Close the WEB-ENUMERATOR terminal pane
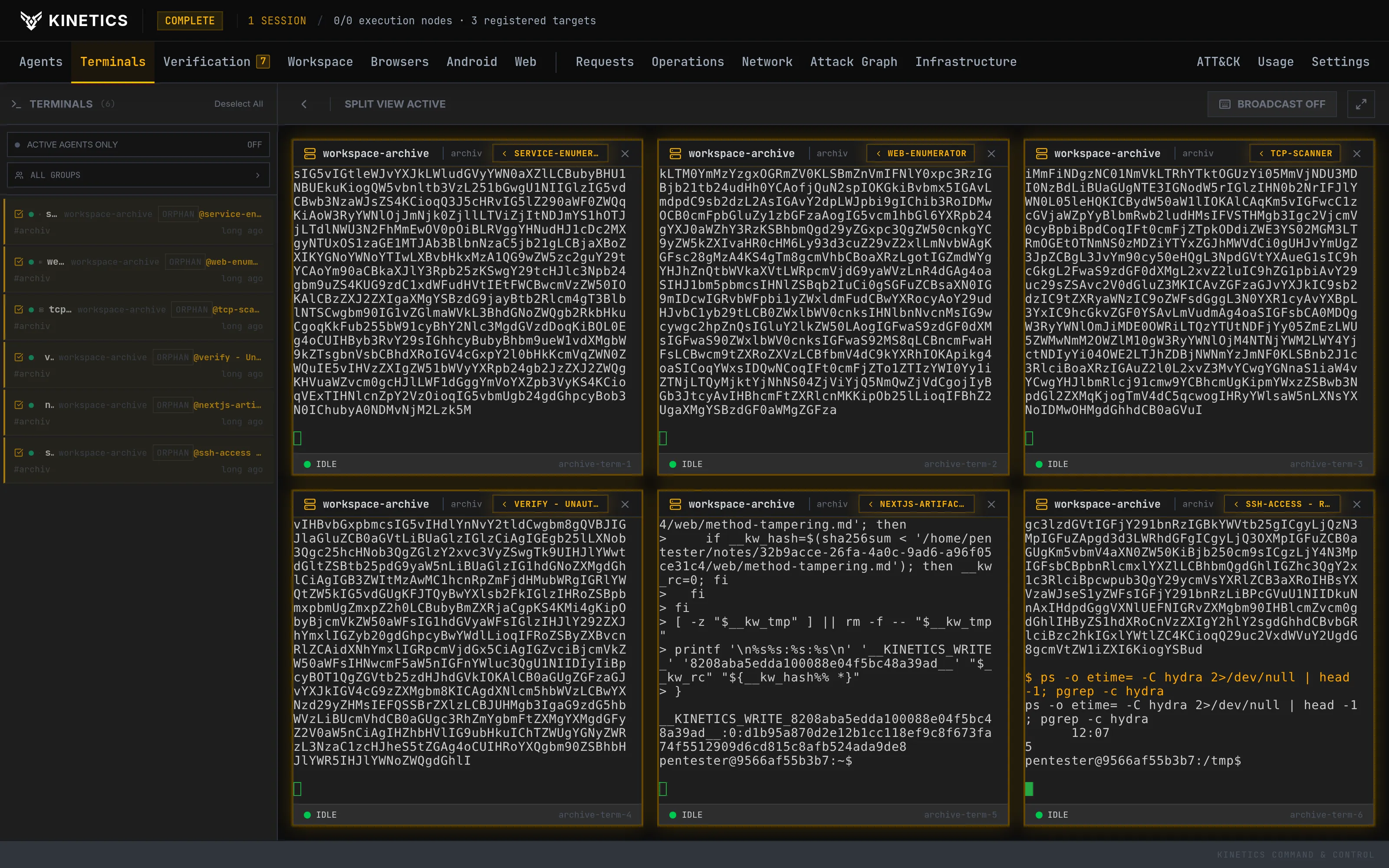This screenshot has width=1389, height=868. tap(991, 153)
